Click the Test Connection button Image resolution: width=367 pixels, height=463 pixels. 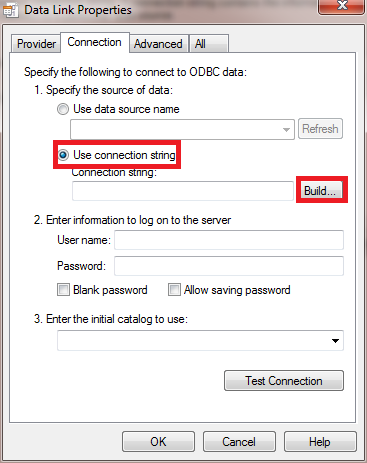284,381
